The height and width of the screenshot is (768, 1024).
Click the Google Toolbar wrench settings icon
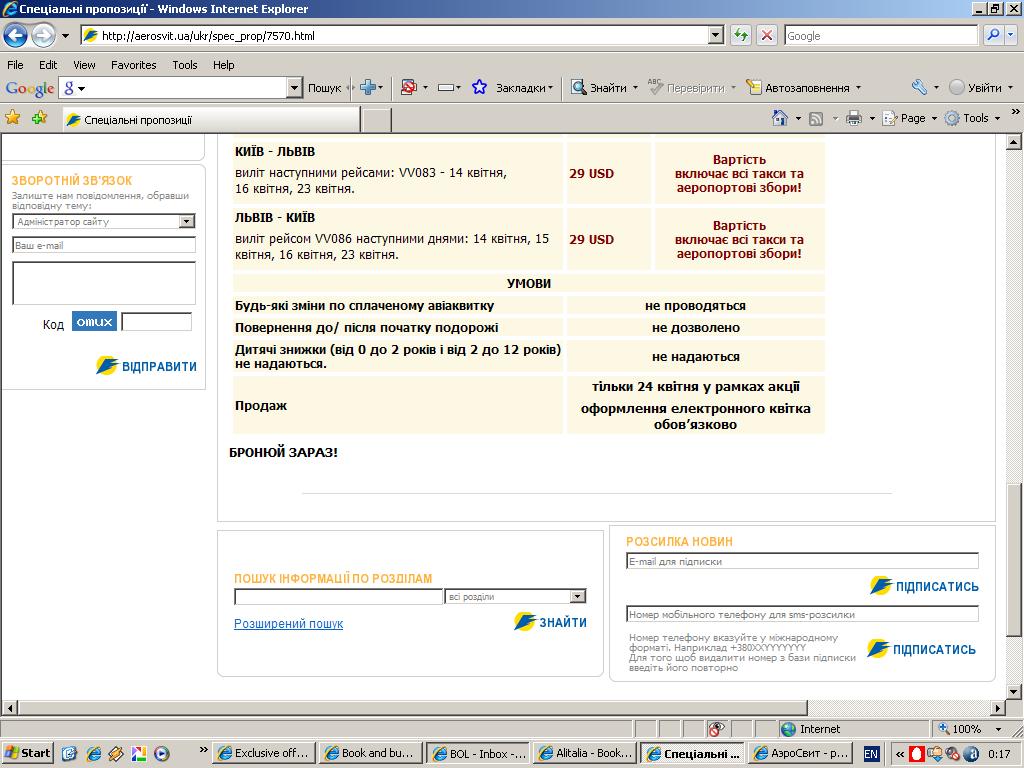[x=919, y=88]
